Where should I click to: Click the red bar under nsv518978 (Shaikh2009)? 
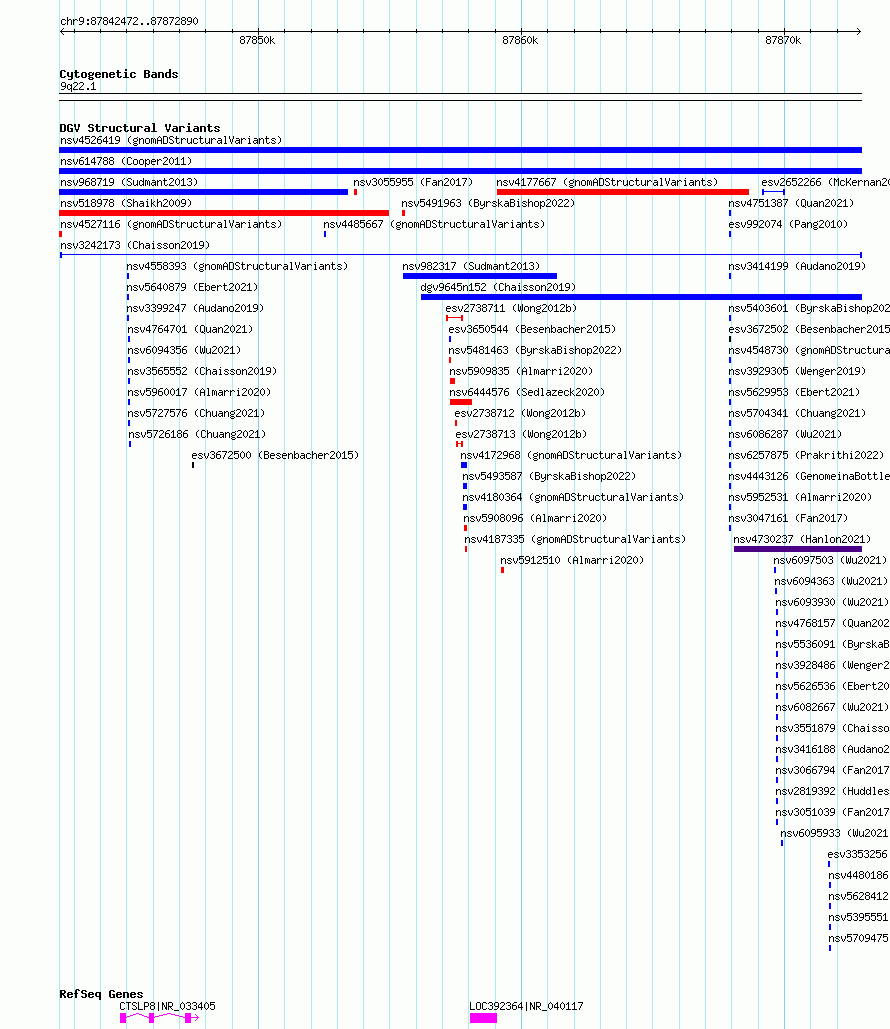coord(224,213)
